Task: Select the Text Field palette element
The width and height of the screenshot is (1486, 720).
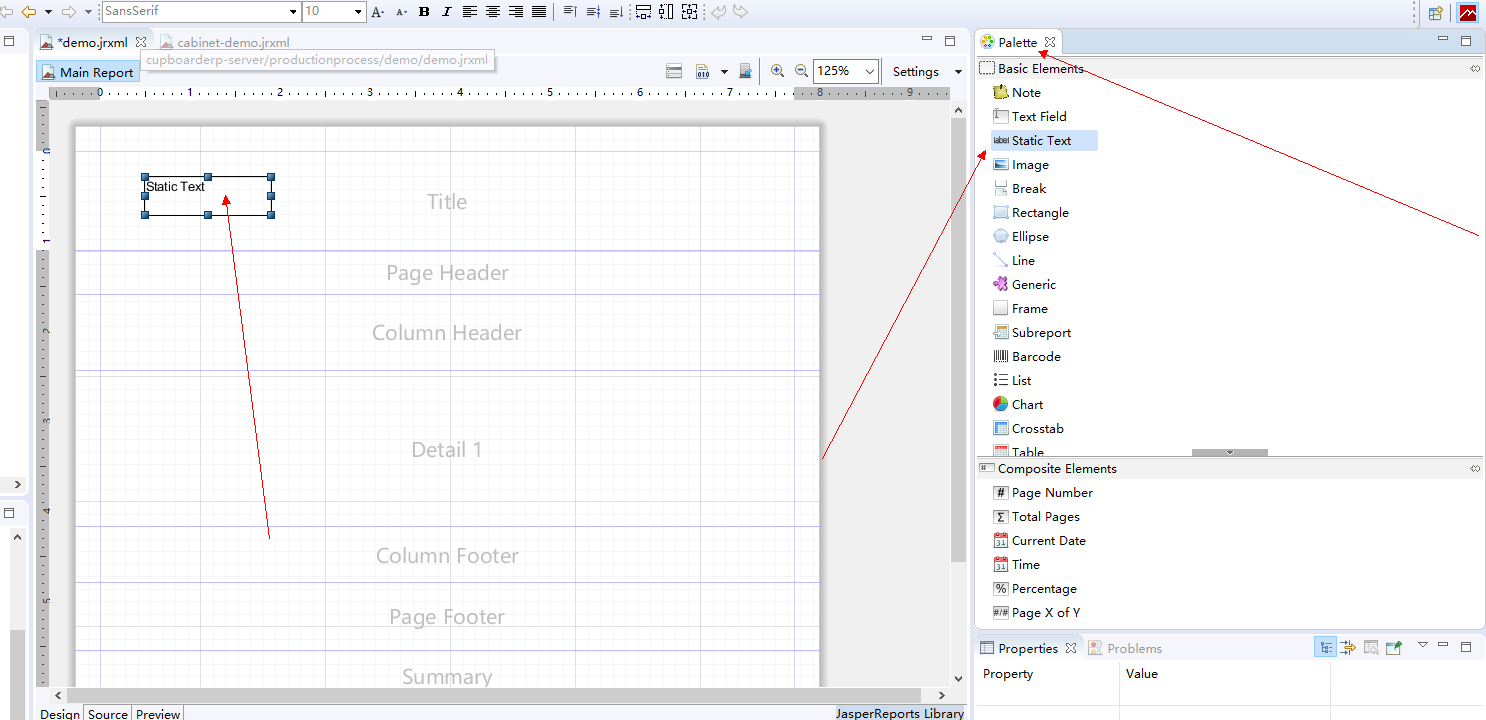Action: tap(1029, 116)
